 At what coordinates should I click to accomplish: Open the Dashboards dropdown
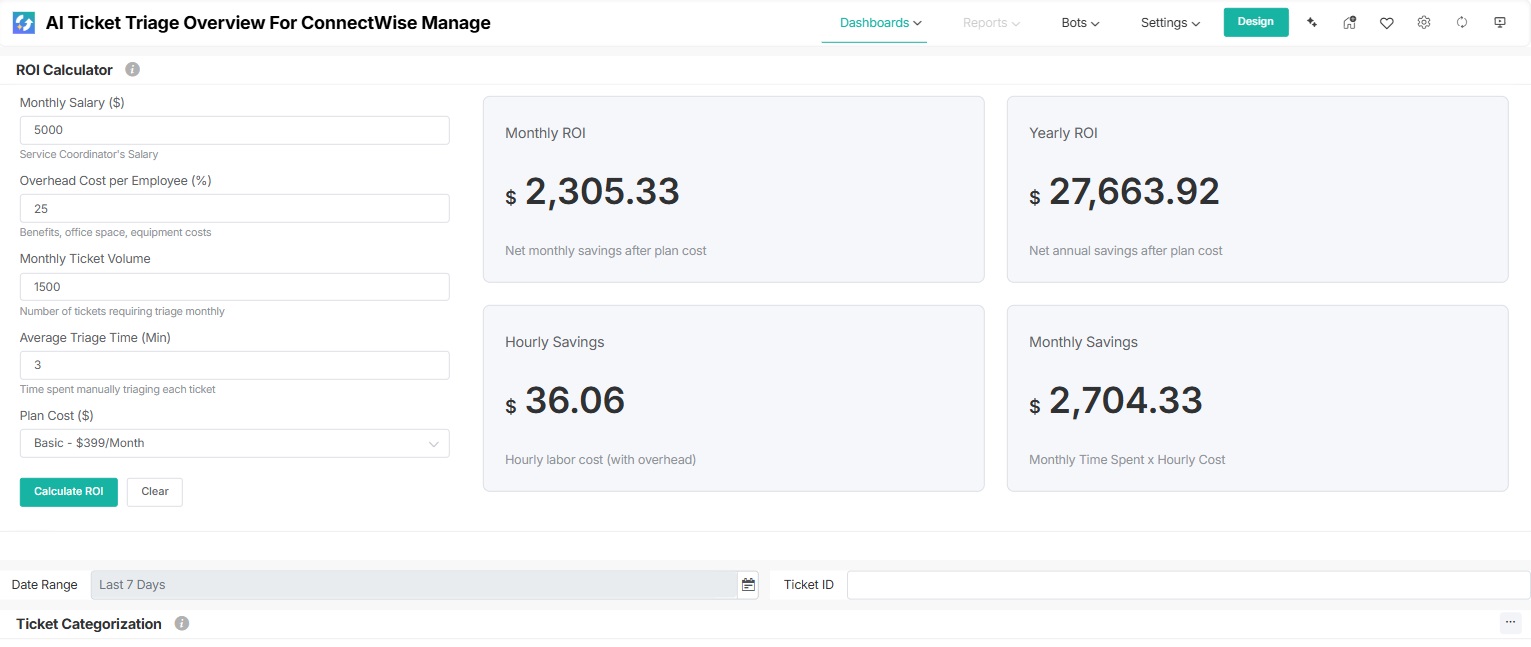pos(875,21)
